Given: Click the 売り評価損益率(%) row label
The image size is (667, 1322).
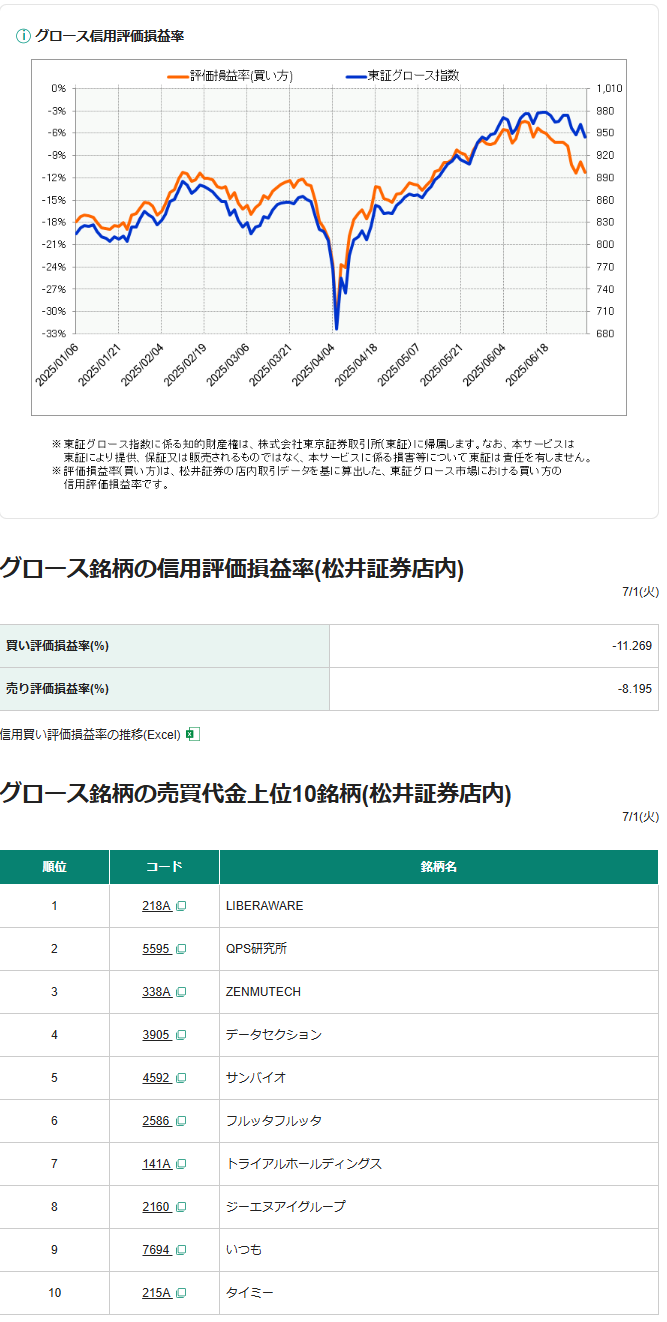Looking at the screenshot, I should click(x=57, y=689).
